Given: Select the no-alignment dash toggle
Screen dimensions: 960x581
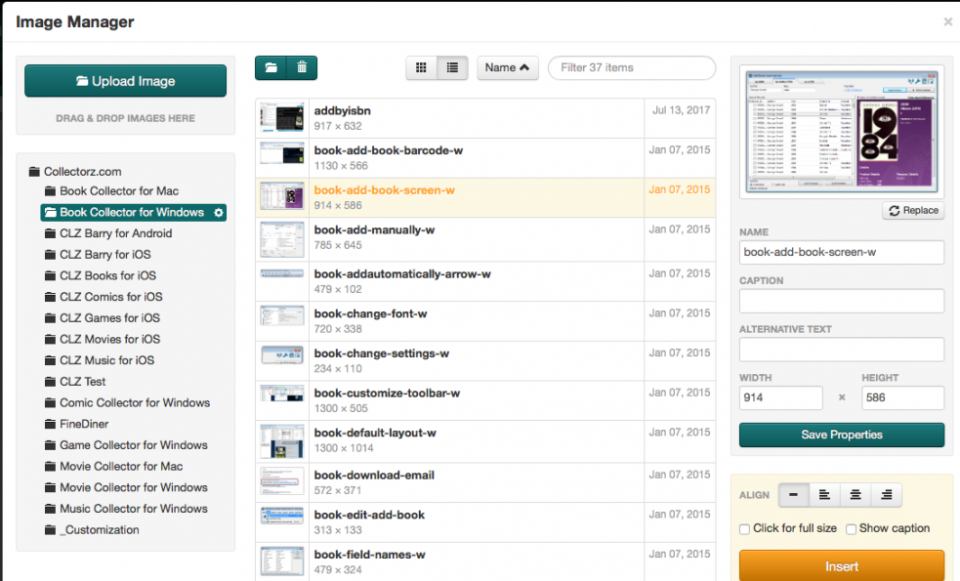Looking at the screenshot, I should (794, 494).
